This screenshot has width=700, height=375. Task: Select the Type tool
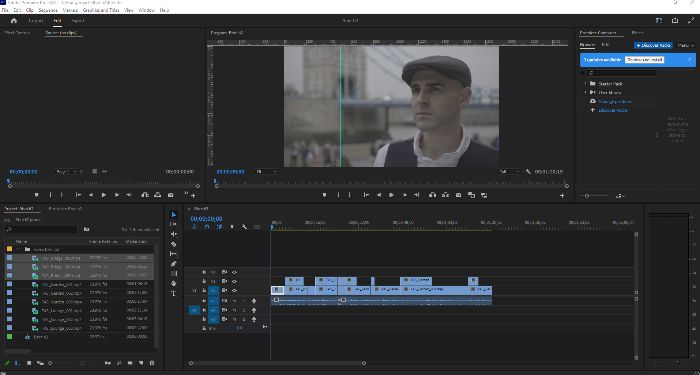coord(174,293)
